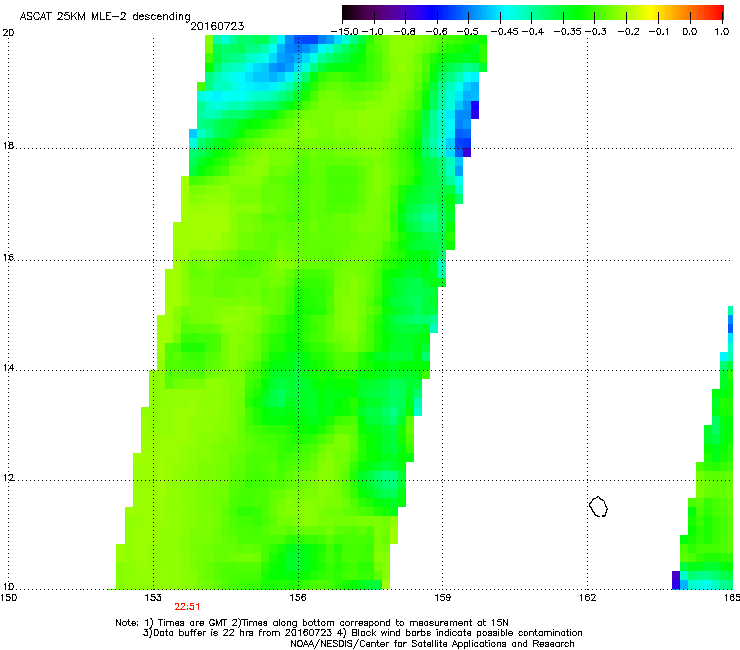
Task: Click the longitude axis label 162
Action: [x=588, y=598]
